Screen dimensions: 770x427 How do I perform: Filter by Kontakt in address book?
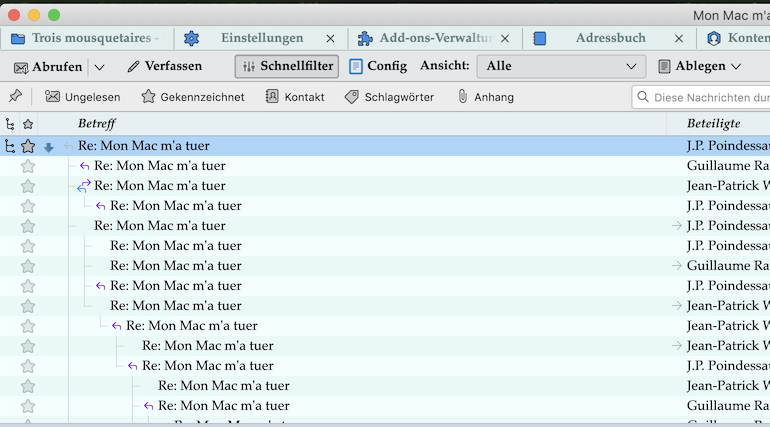pyautogui.click(x=294, y=97)
